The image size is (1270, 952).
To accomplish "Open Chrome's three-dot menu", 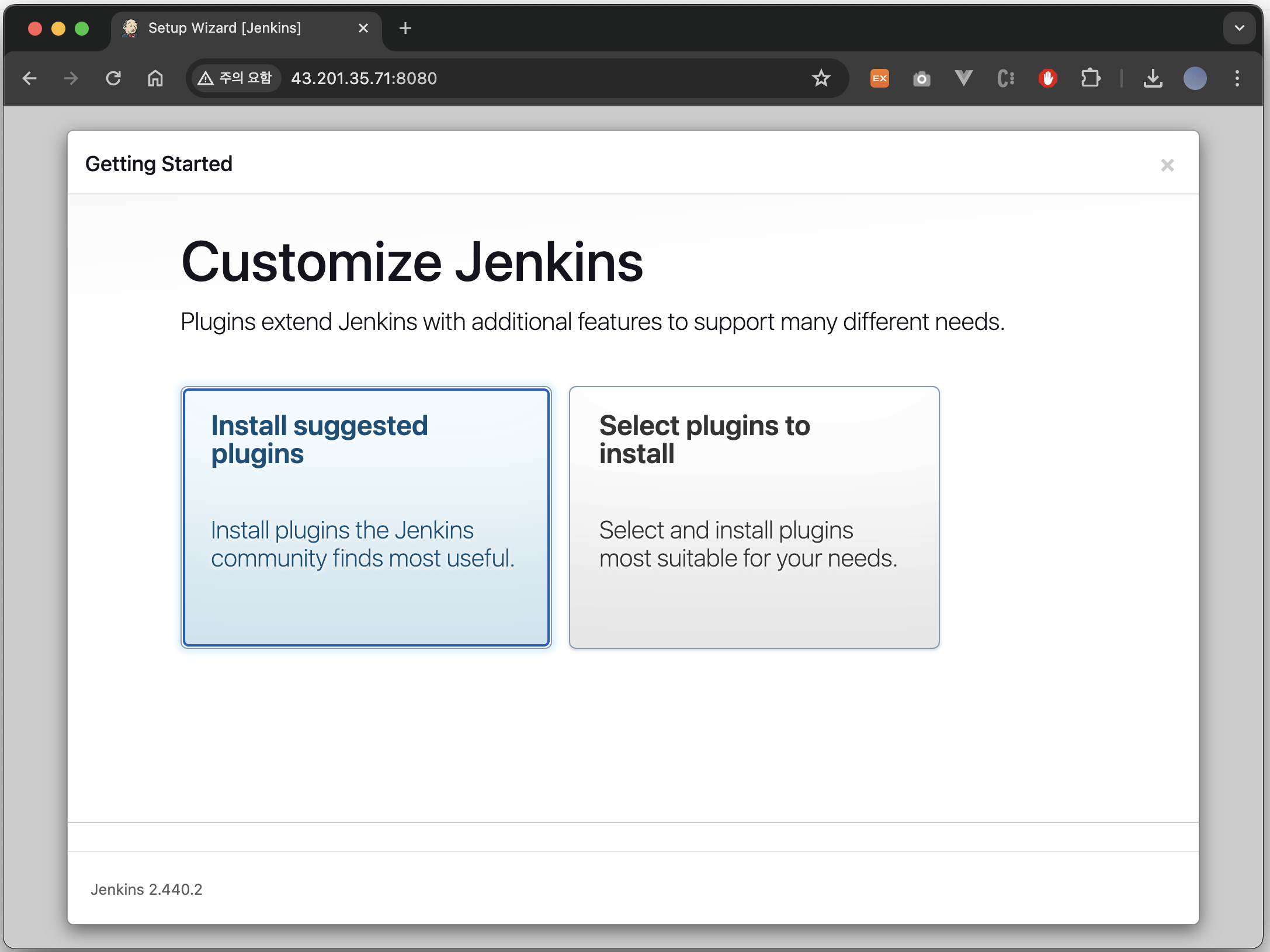I will coord(1237,78).
